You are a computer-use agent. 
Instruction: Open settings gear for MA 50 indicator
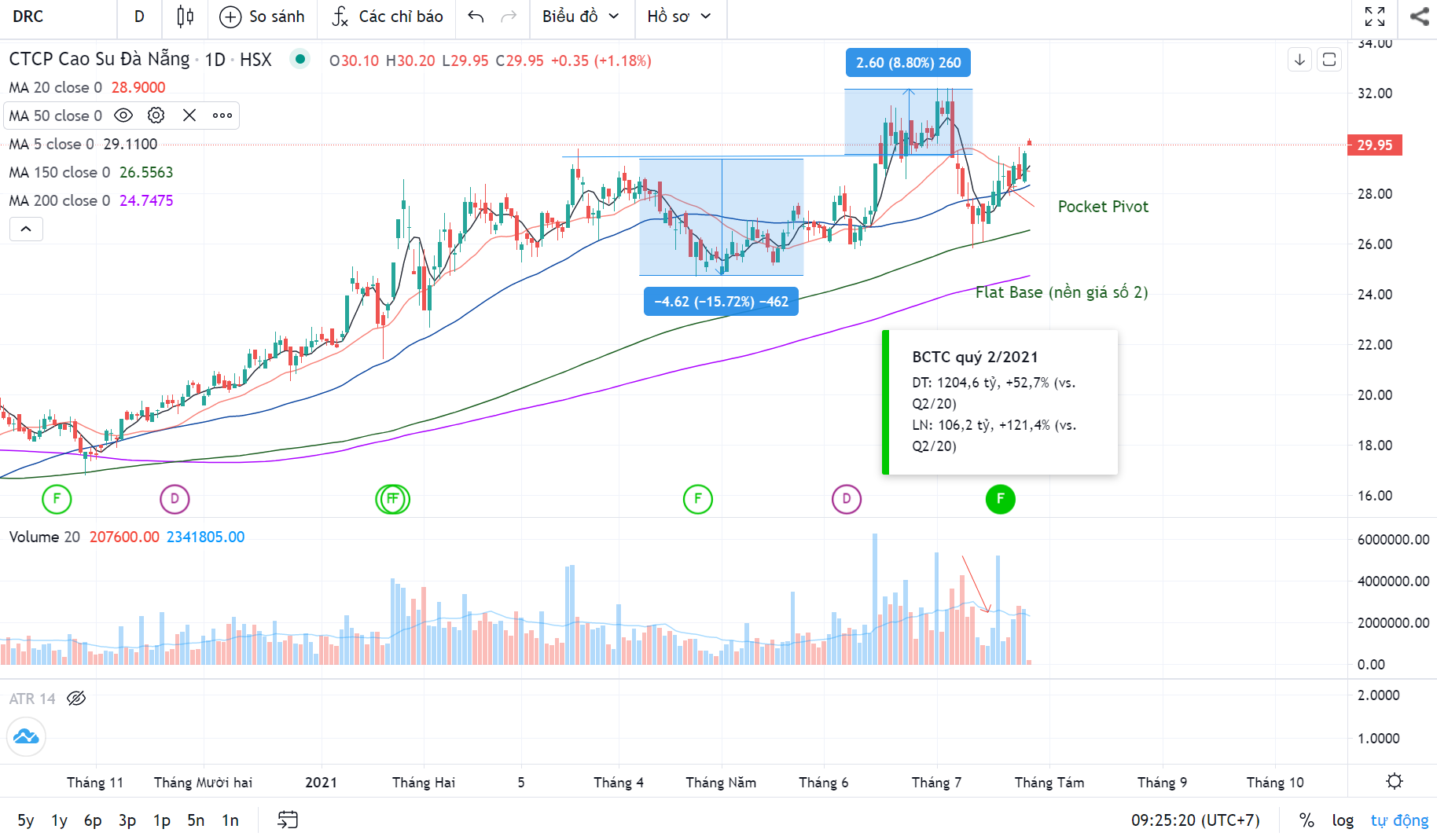[156, 116]
